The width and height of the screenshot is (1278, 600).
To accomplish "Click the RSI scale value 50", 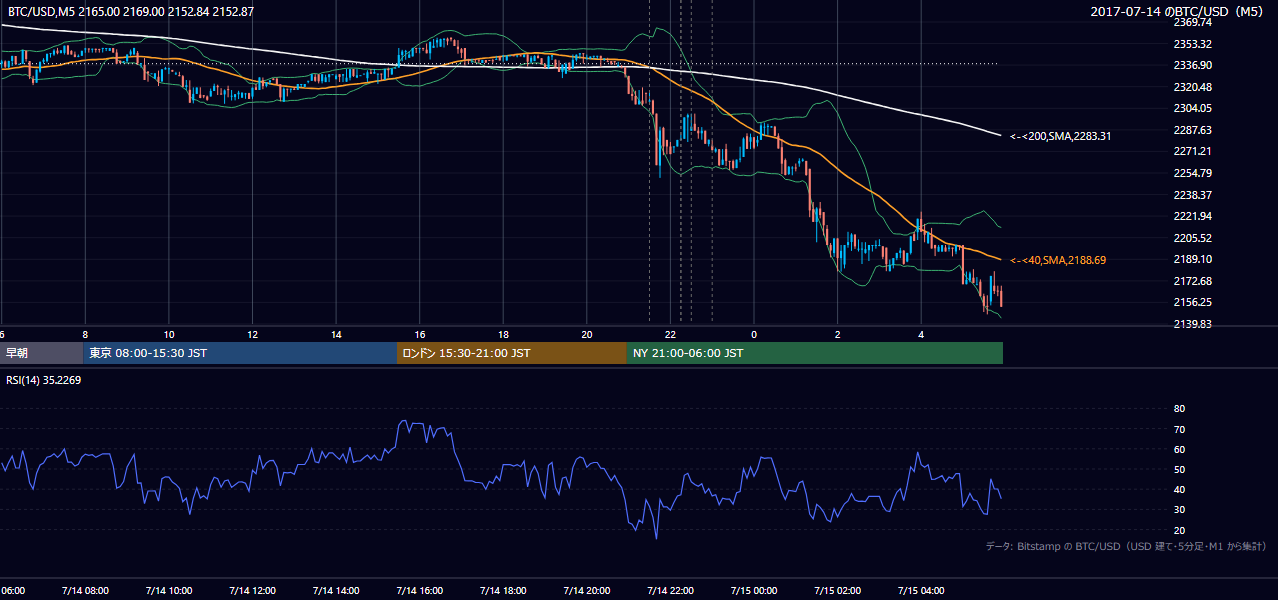I will (x=1179, y=469).
